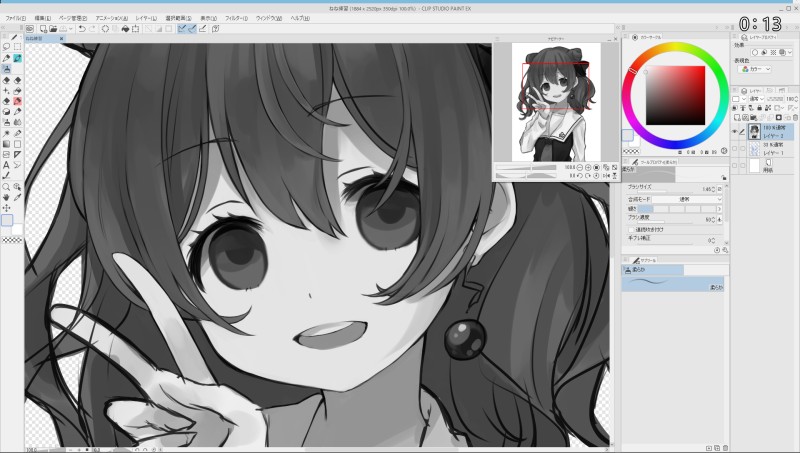Toggle the second highlighted snap icon in command bar
The width and height of the screenshot is (800, 453).
click(x=192, y=29)
